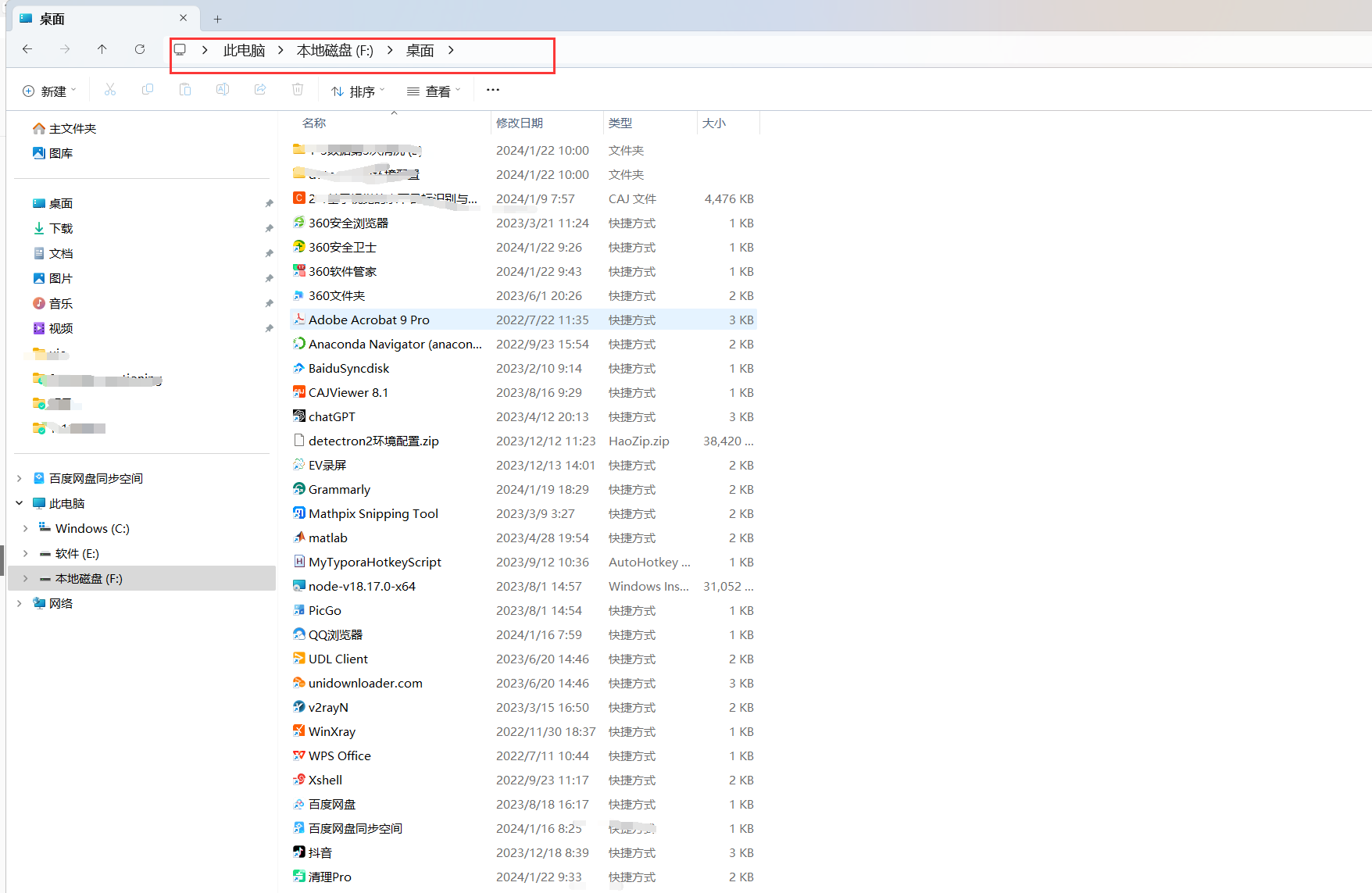
Task: Expand chevron after 桌面 in address bar
Action: pyautogui.click(x=451, y=50)
